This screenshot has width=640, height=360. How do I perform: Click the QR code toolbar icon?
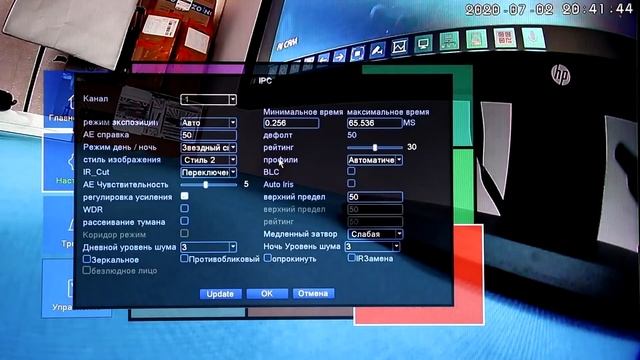pos(505,38)
